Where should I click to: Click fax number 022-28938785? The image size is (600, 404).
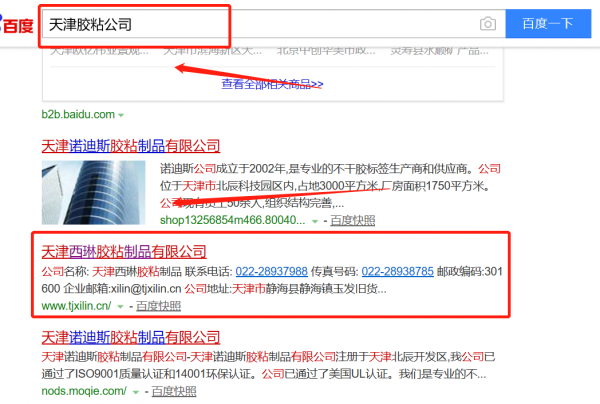tap(397, 271)
